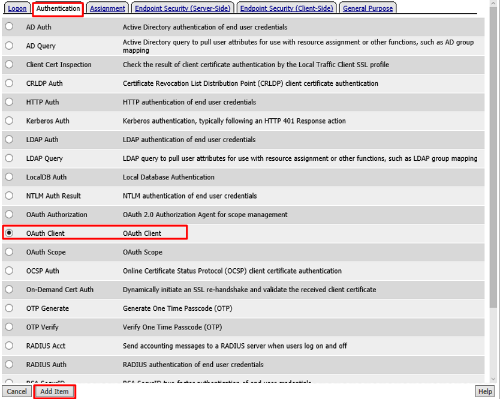The image size is (500, 399).
Task: Click 'OAuth 2.0 Authorization Agent' description text
Action: click(x=205, y=214)
